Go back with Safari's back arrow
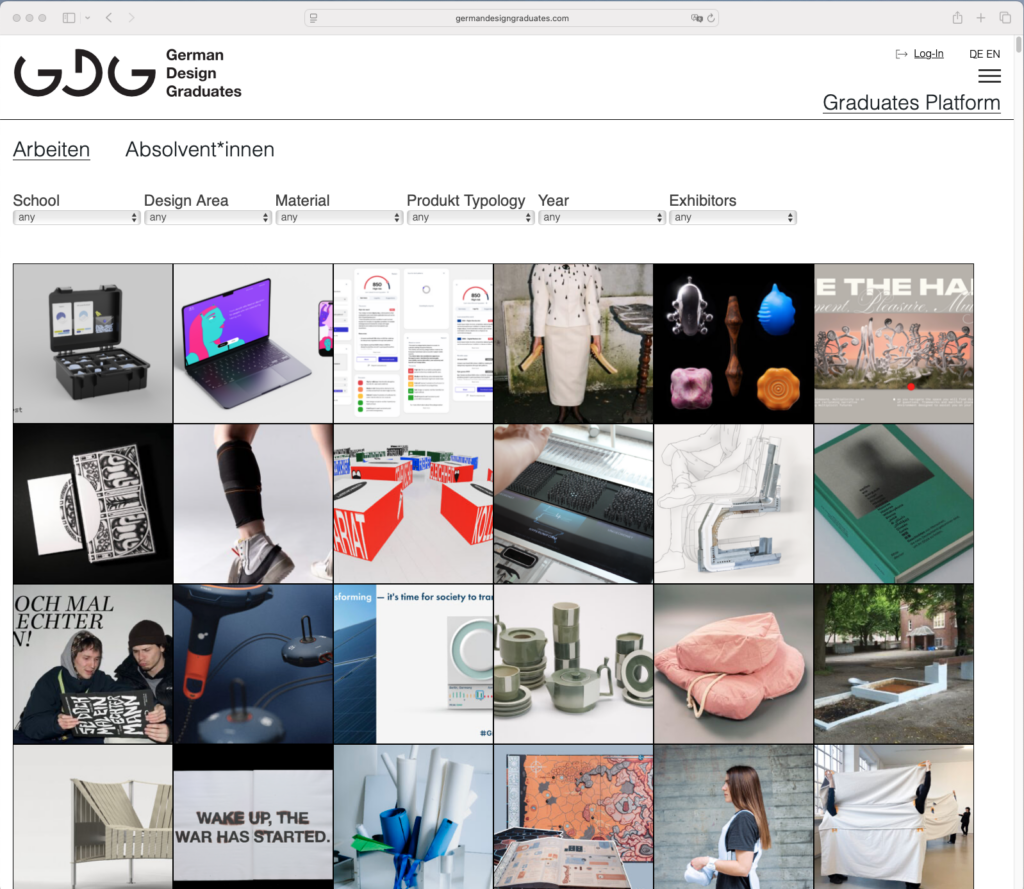This screenshot has width=1024, height=889. tap(109, 18)
